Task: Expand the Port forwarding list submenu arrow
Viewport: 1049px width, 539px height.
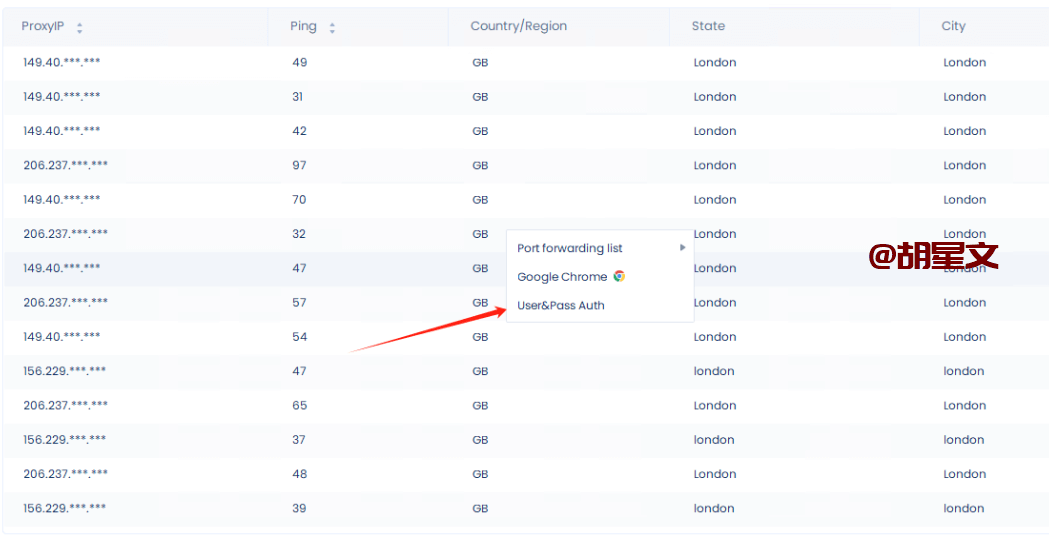Action: point(683,248)
